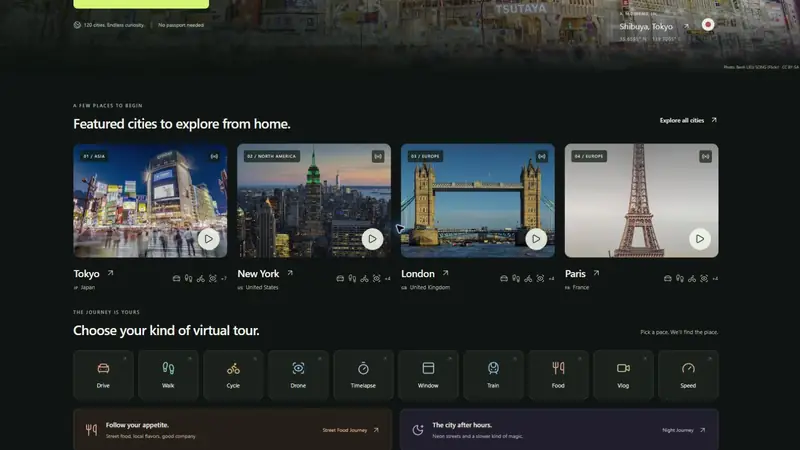Click the 'No passport needed' text

(x=181, y=25)
